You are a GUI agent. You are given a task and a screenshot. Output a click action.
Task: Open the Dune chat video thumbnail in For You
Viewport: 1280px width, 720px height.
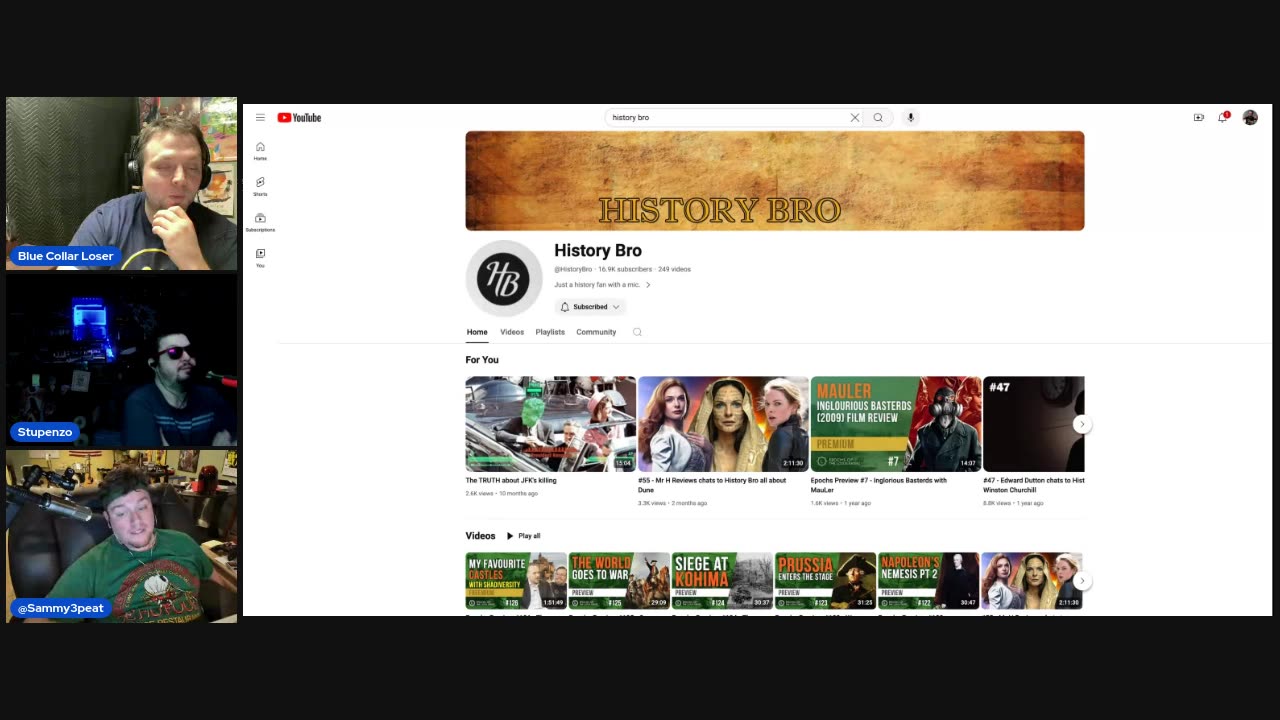pyautogui.click(x=723, y=424)
